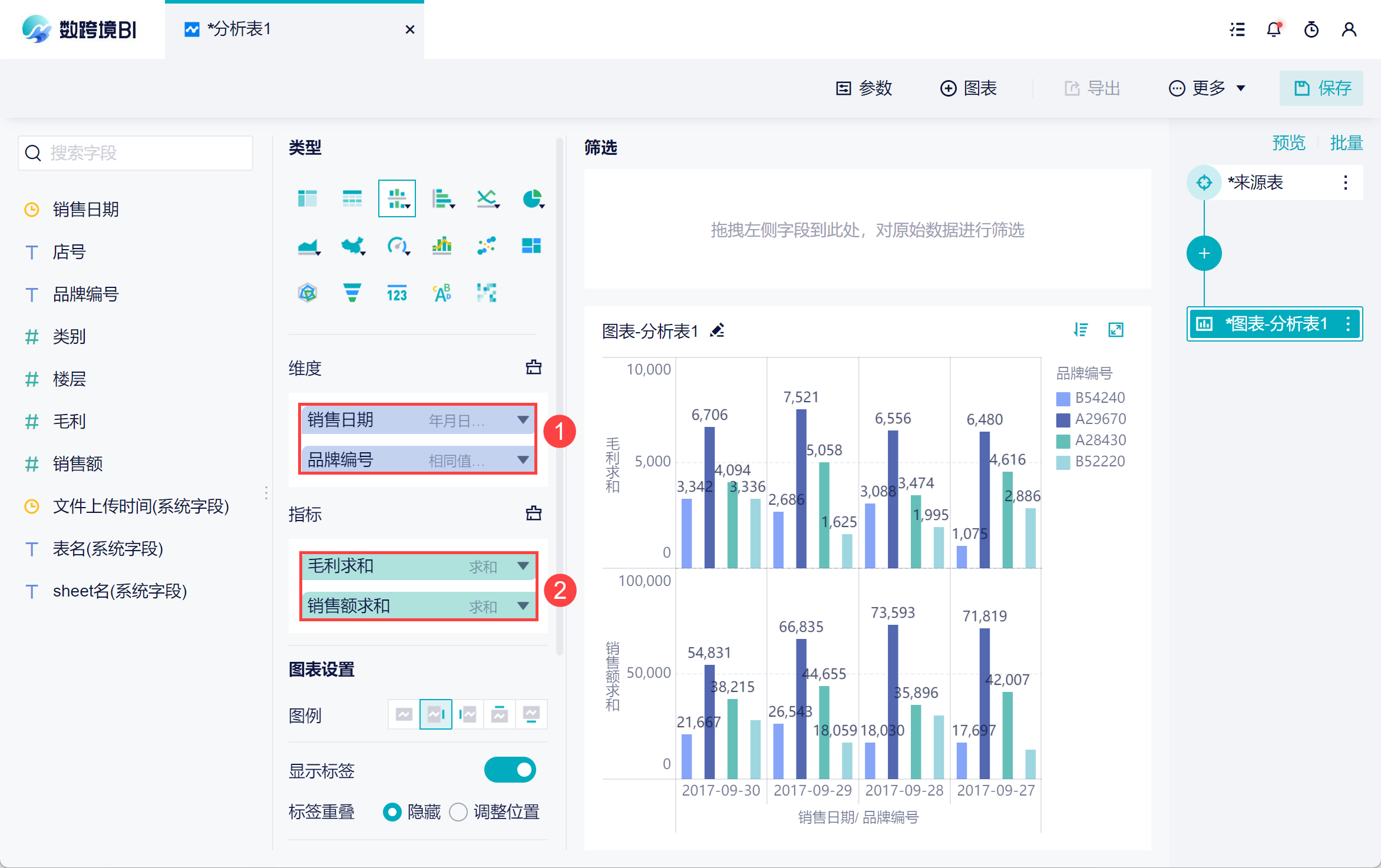Select the word cloud chart icon
This screenshot has height=868, width=1381.
(x=442, y=293)
